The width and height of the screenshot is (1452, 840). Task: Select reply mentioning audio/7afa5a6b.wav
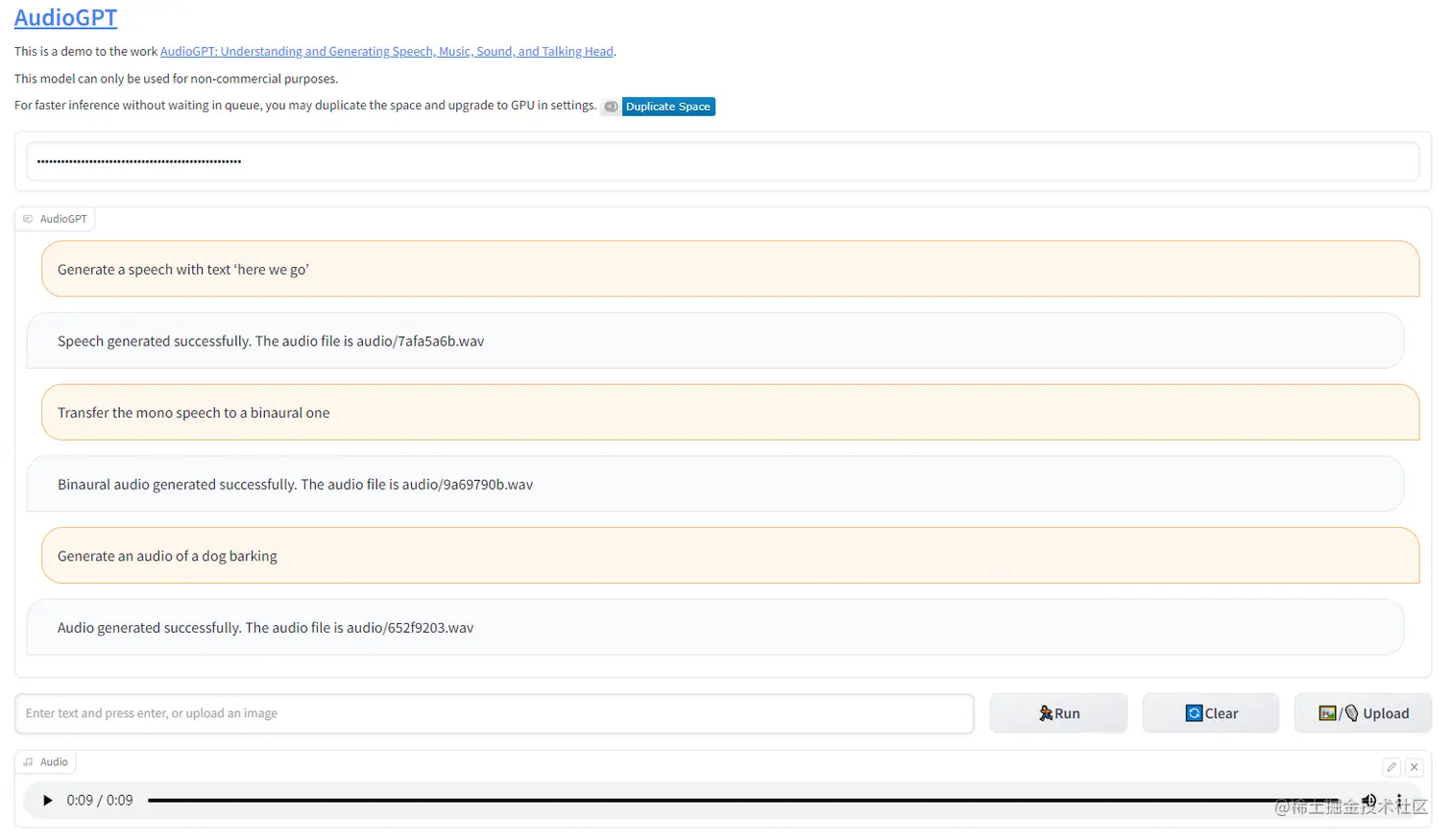[715, 341]
